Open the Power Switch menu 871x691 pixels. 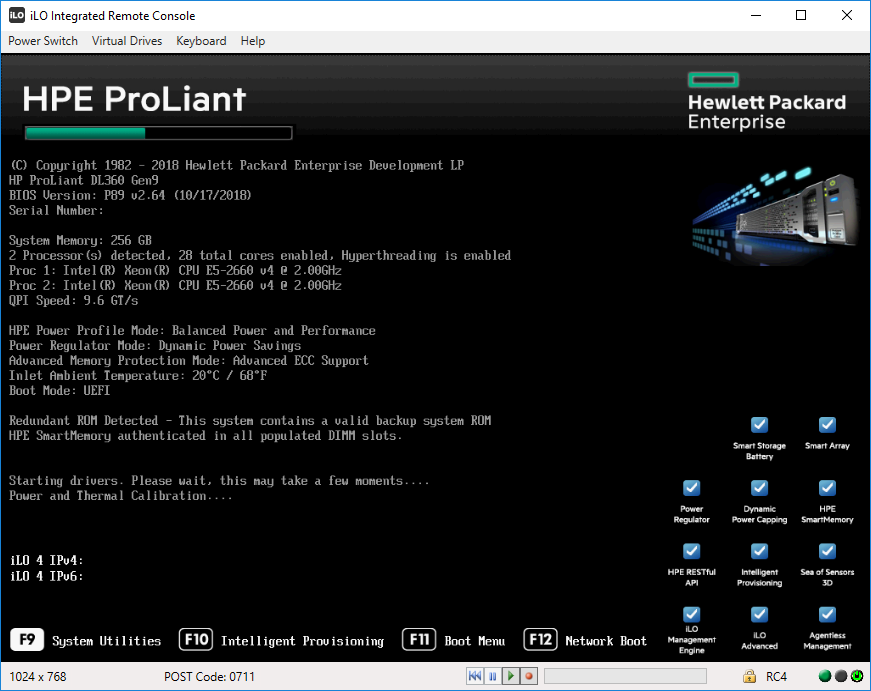[x=43, y=41]
